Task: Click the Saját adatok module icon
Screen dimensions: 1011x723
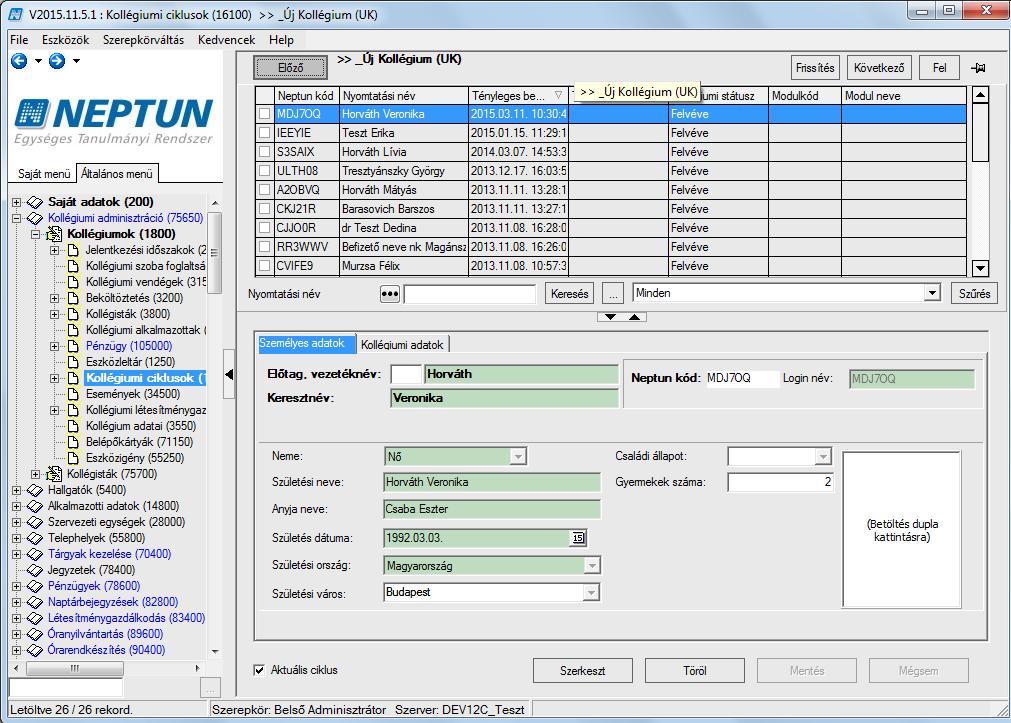Action: pyautogui.click(x=35, y=203)
